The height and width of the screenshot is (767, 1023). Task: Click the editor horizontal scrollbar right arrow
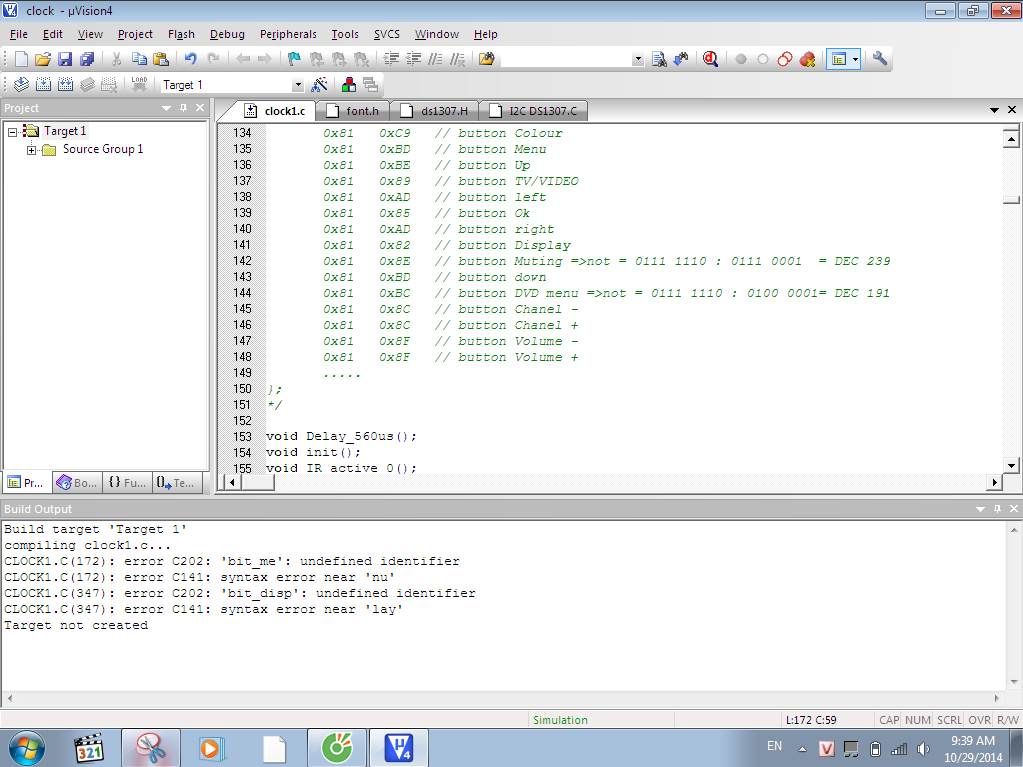pos(994,482)
